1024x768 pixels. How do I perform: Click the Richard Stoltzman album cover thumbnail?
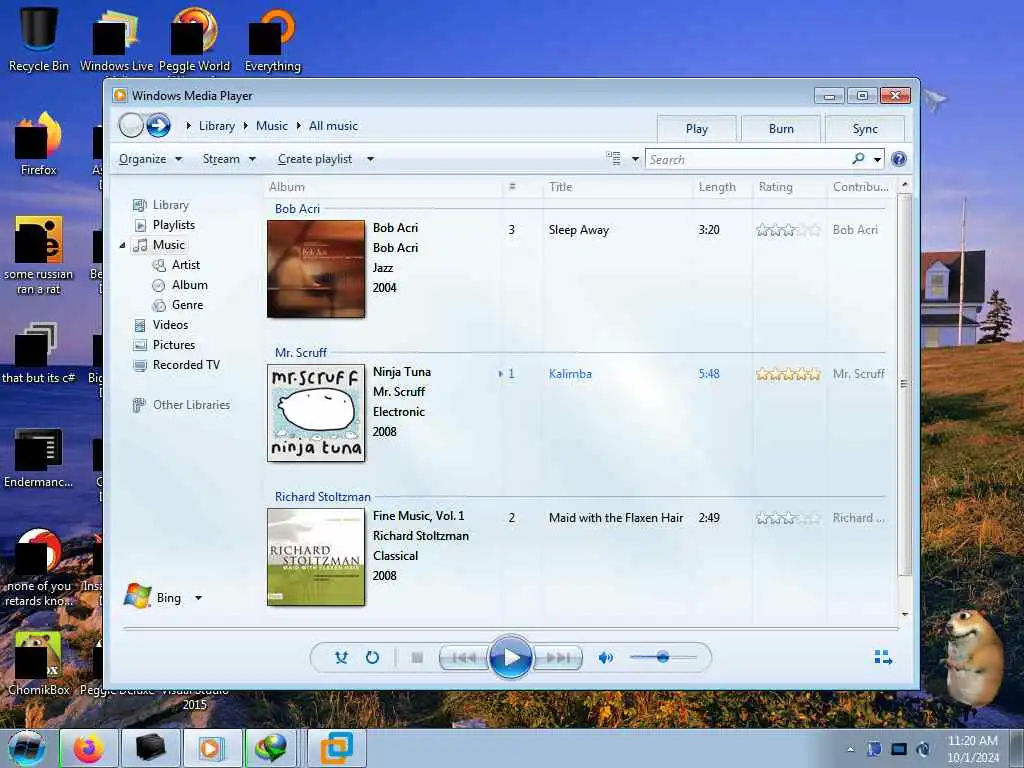(x=316, y=557)
